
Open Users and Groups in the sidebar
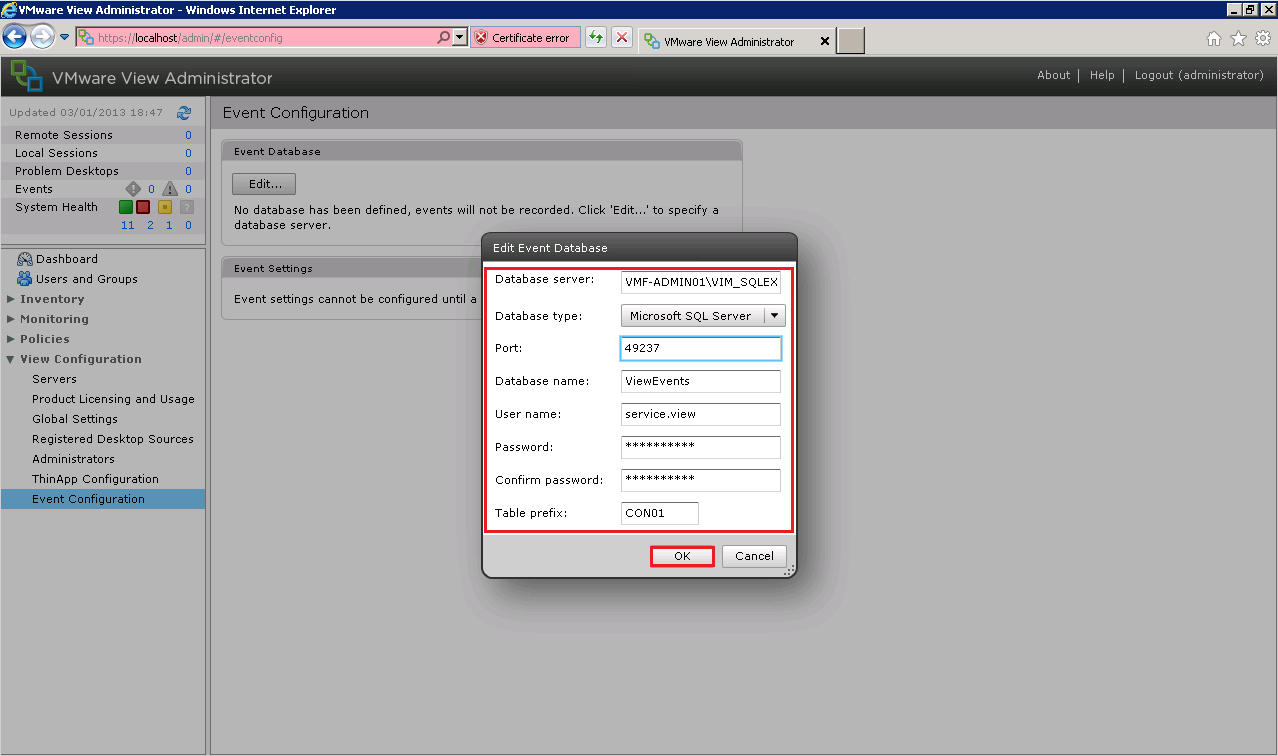[86, 279]
